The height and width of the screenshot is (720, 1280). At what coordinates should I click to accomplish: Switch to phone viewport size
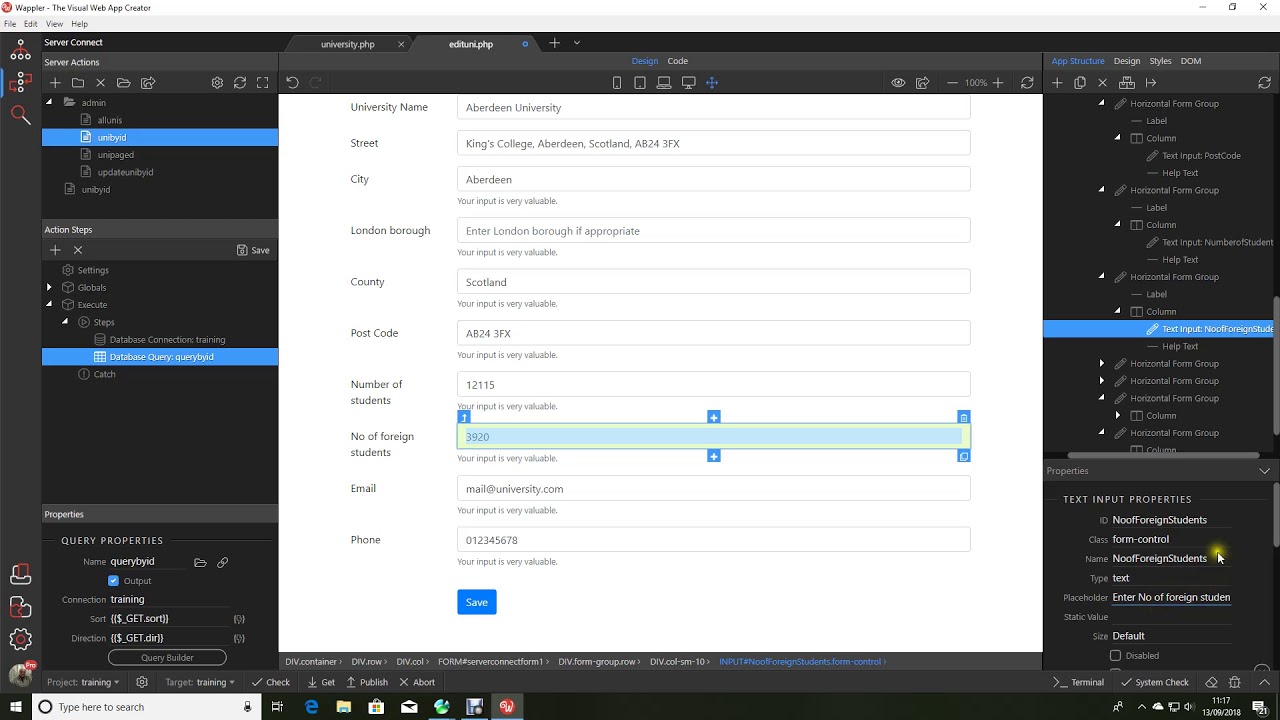pyautogui.click(x=617, y=83)
